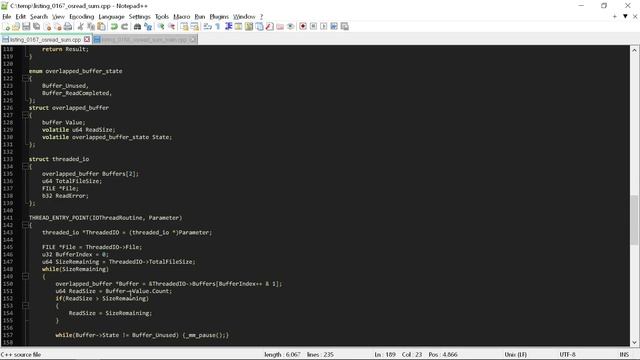
Task: Toggle the Document List icon
Action: [x=259, y=27]
